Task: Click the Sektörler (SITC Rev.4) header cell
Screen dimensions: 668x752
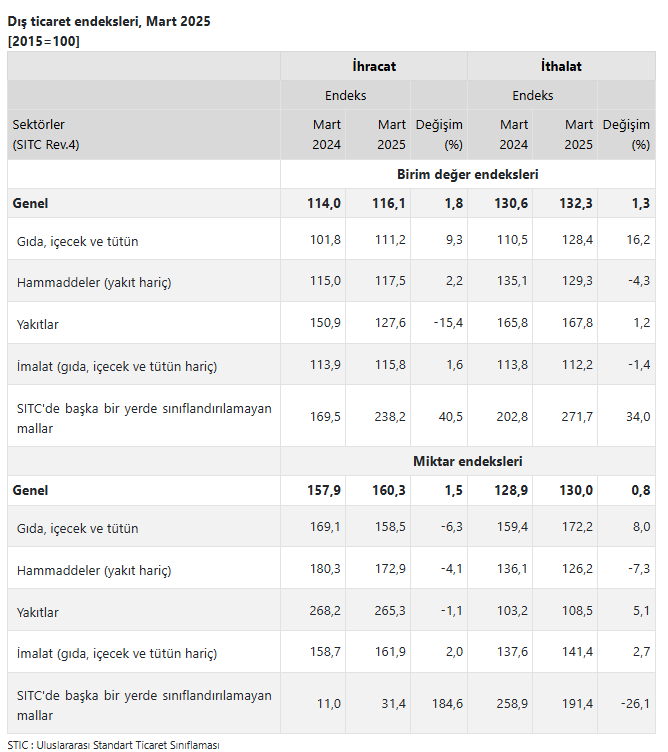Action: 46,135
